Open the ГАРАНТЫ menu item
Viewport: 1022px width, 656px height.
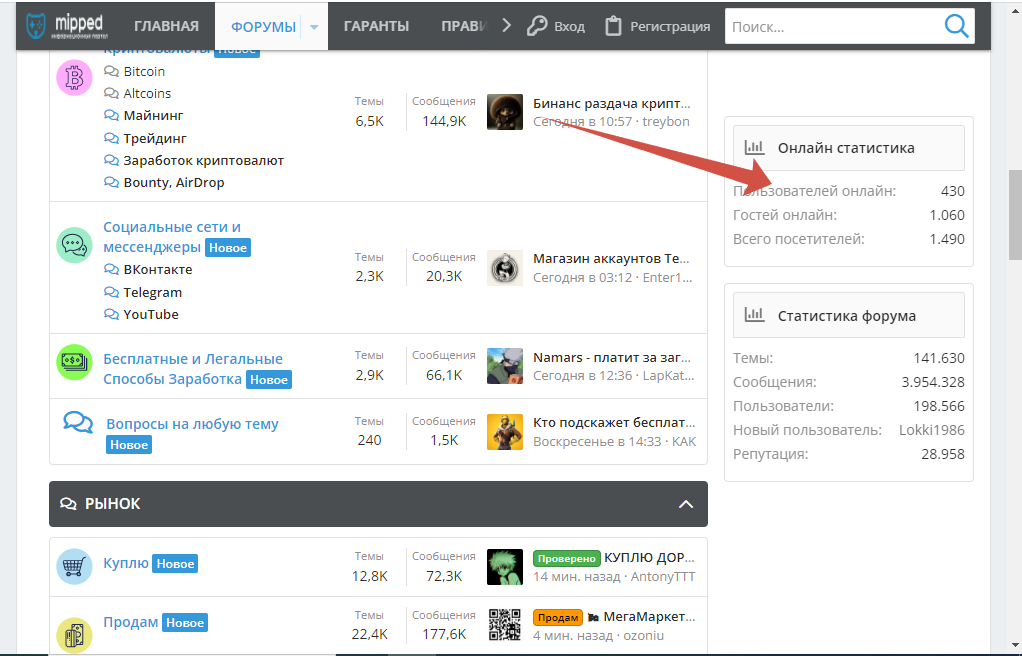[x=376, y=27]
